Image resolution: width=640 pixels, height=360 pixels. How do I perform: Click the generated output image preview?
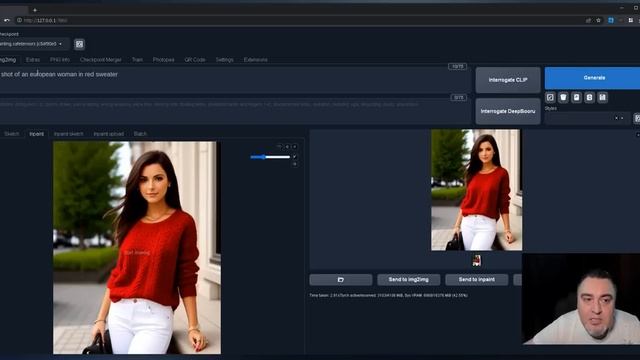coord(476,190)
